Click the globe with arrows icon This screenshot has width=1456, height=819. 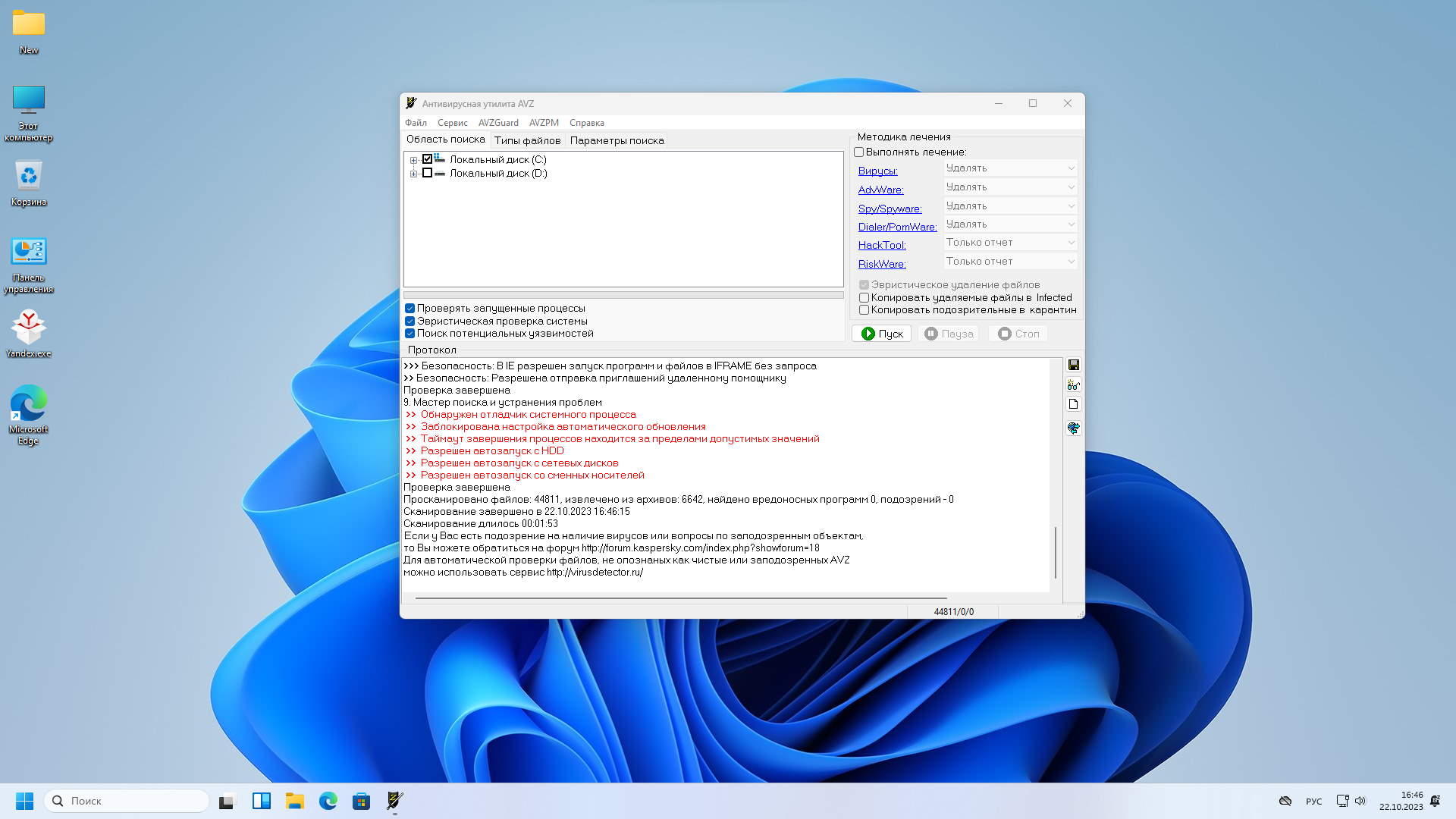pos(1073,428)
